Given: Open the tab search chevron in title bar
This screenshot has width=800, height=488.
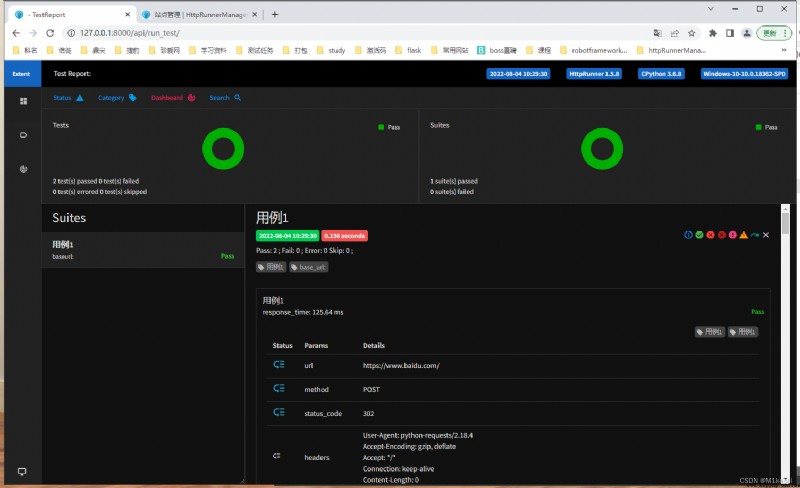Looking at the screenshot, I should 711,9.
